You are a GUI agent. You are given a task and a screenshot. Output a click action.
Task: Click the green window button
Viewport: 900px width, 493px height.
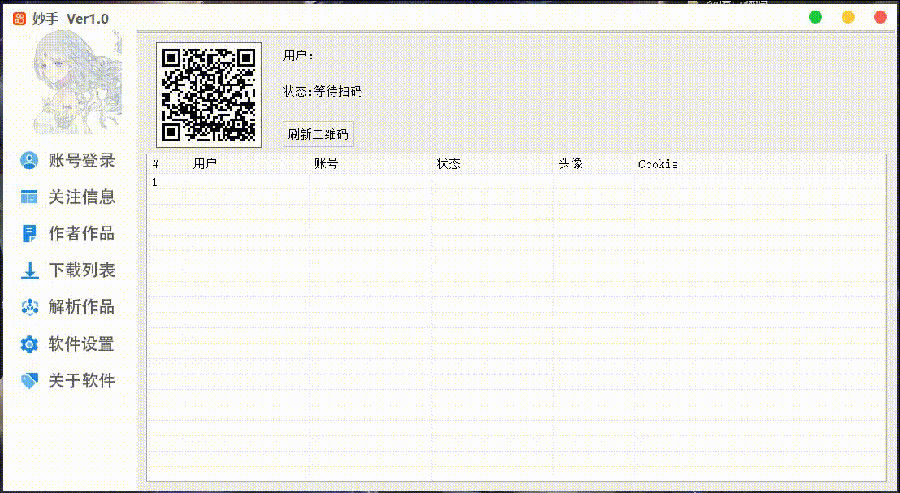coord(815,17)
